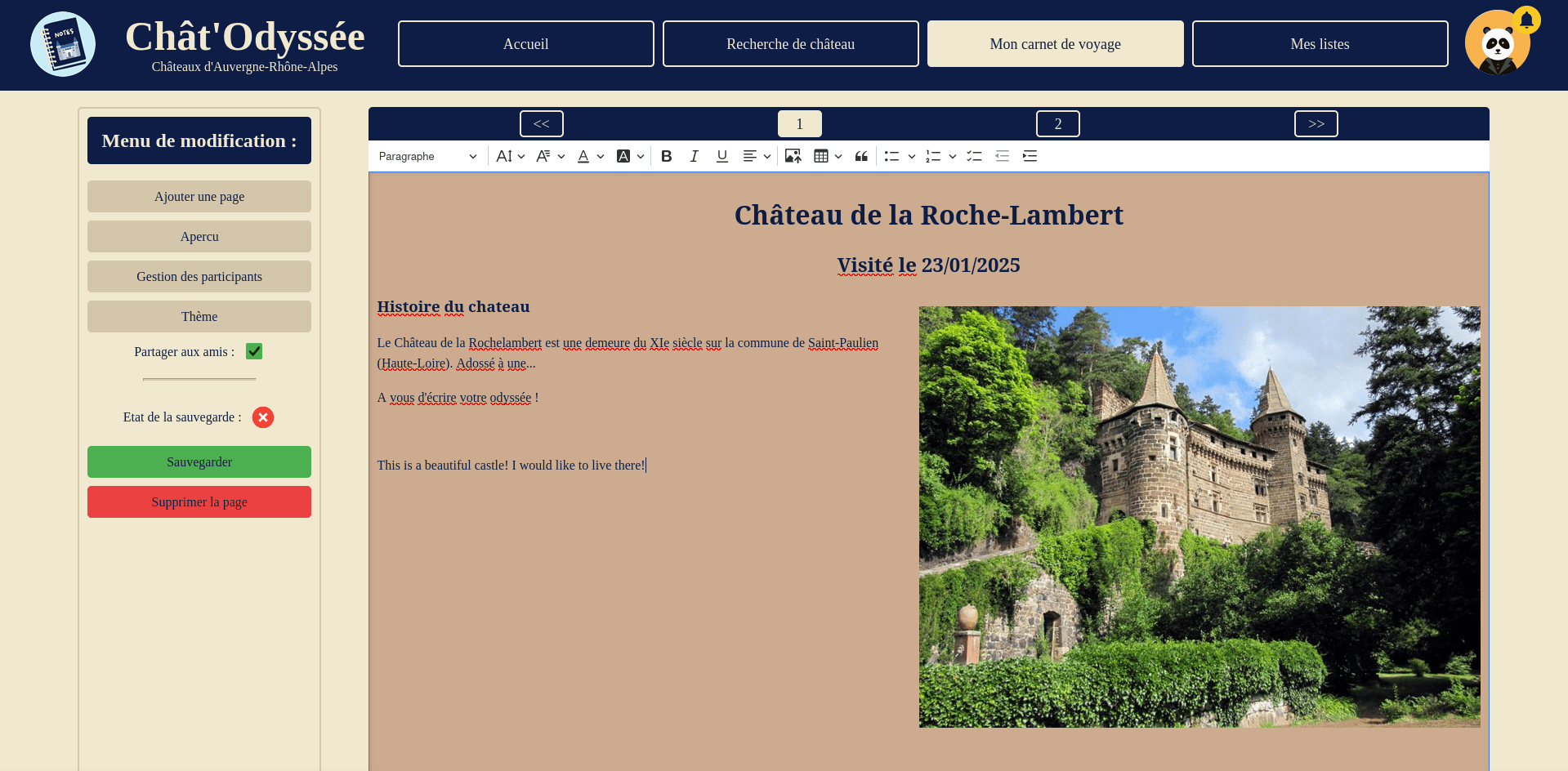The width and height of the screenshot is (1568, 771).
Task: Insert a table into the page
Action: (821, 156)
